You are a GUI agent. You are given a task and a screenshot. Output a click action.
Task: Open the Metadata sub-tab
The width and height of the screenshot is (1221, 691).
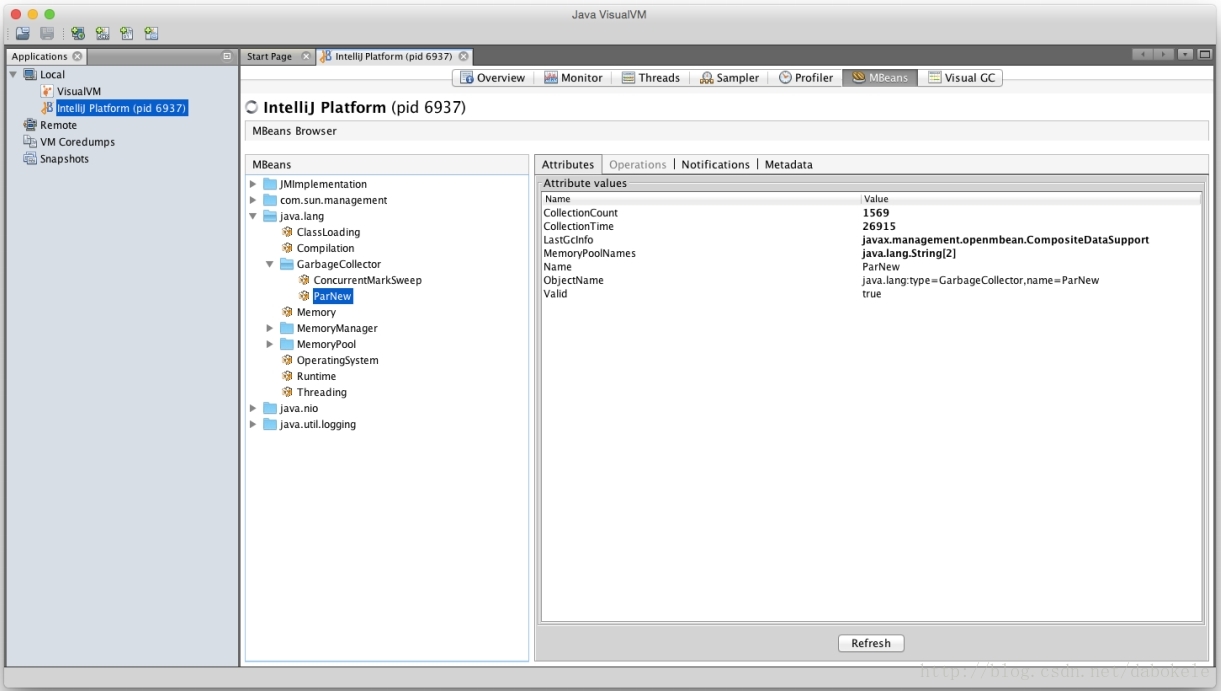click(x=788, y=164)
